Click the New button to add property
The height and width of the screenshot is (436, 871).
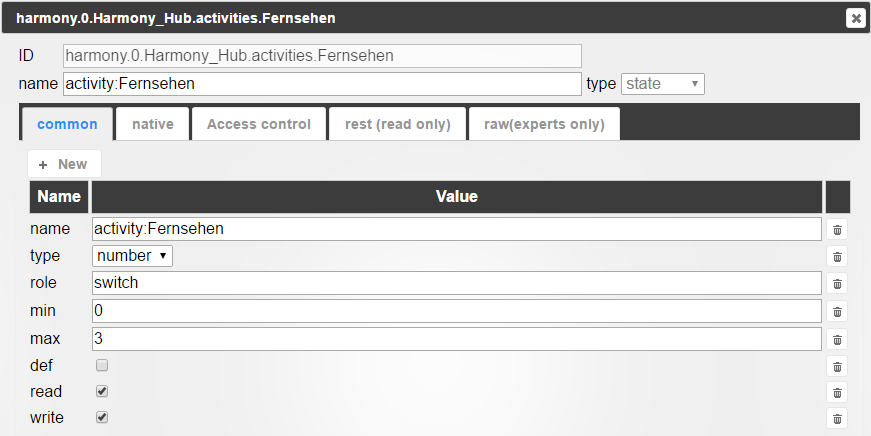pos(64,164)
